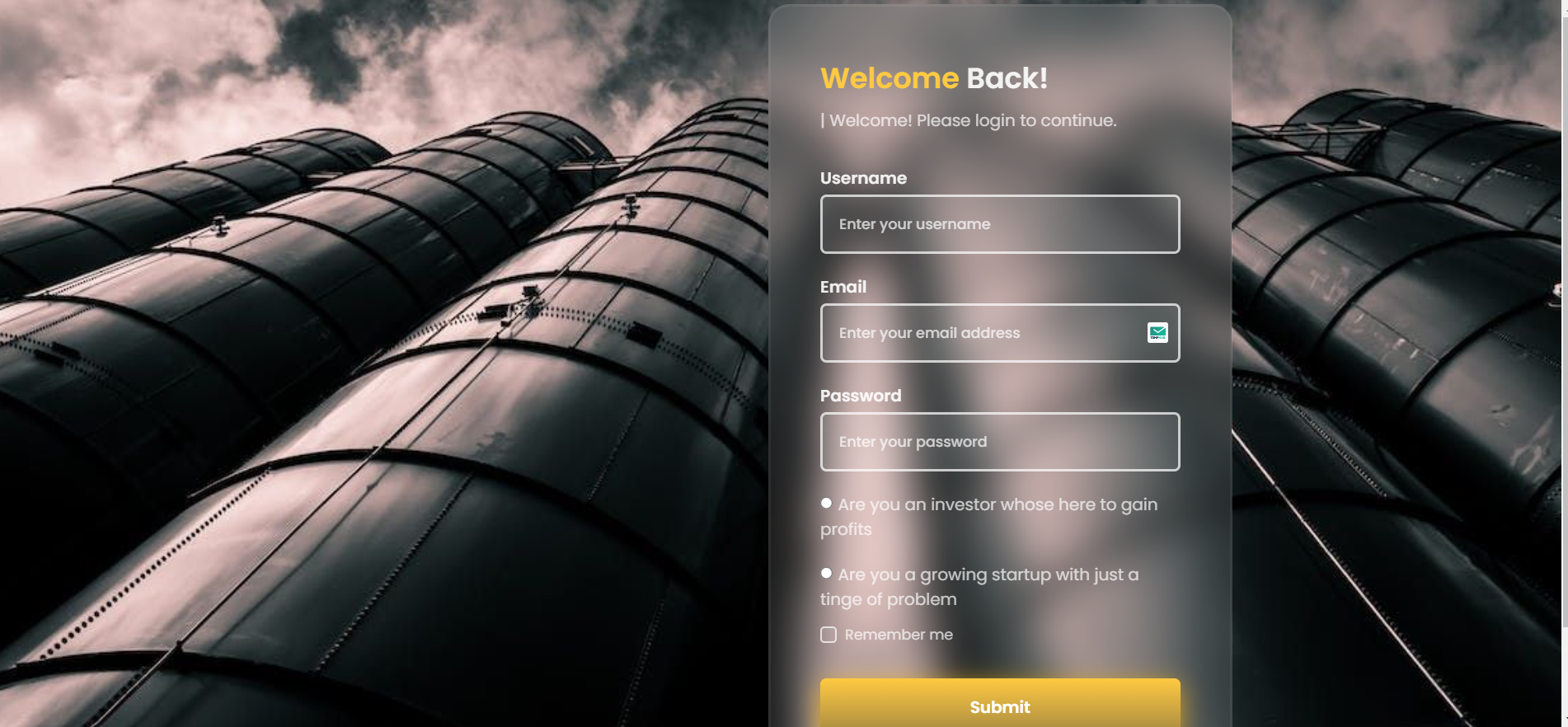Click into the email address input

(x=1000, y=333)
